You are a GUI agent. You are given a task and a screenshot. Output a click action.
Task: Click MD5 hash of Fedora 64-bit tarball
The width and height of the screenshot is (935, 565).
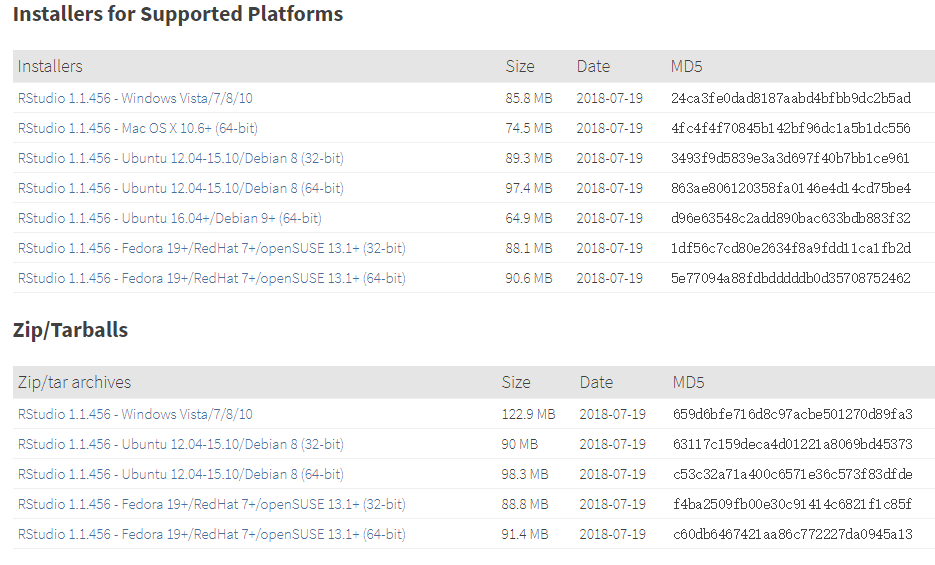pyautogui.click(x=792, y=534)
